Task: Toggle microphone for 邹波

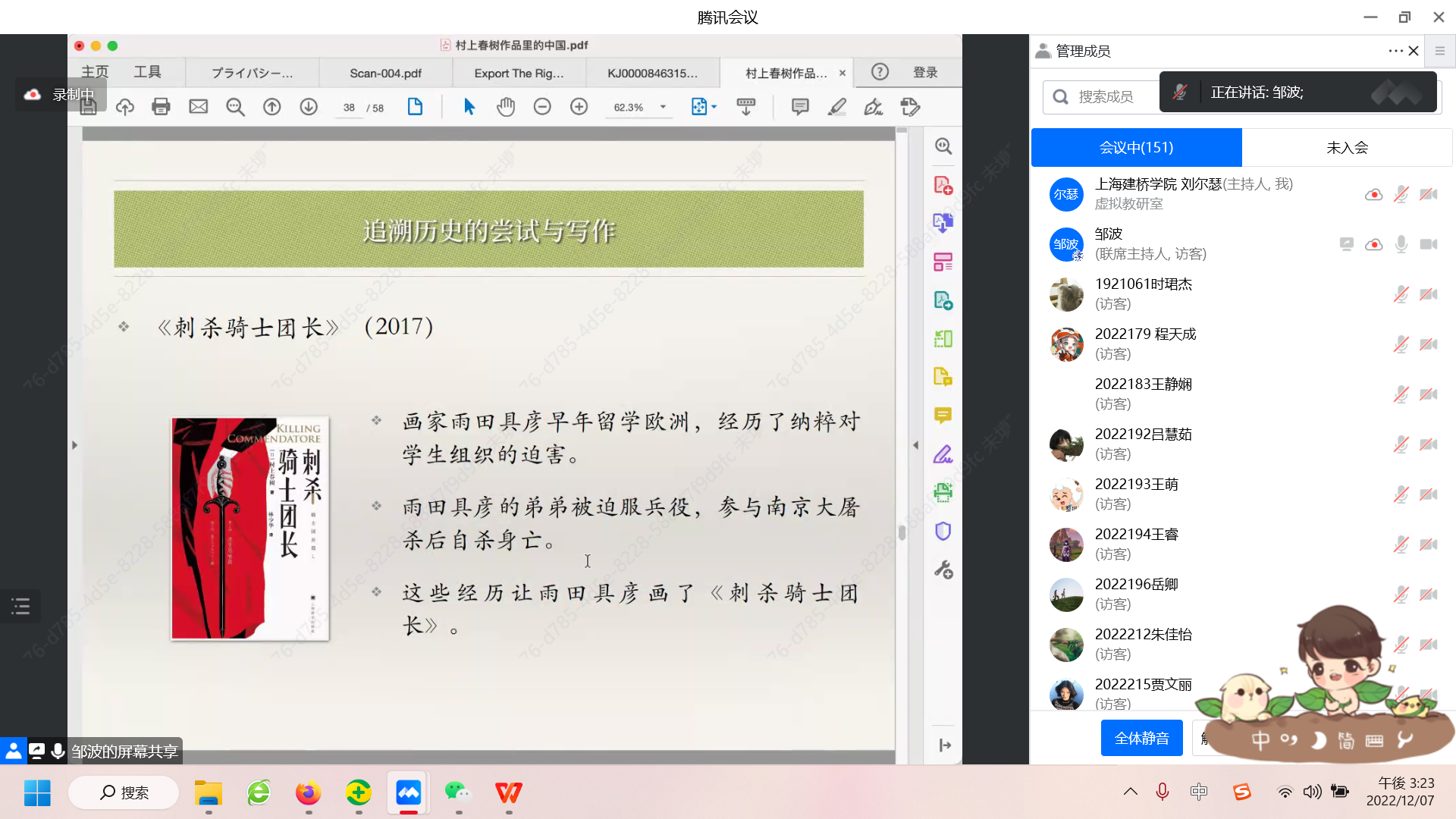Action: [x=1401, y=244]
